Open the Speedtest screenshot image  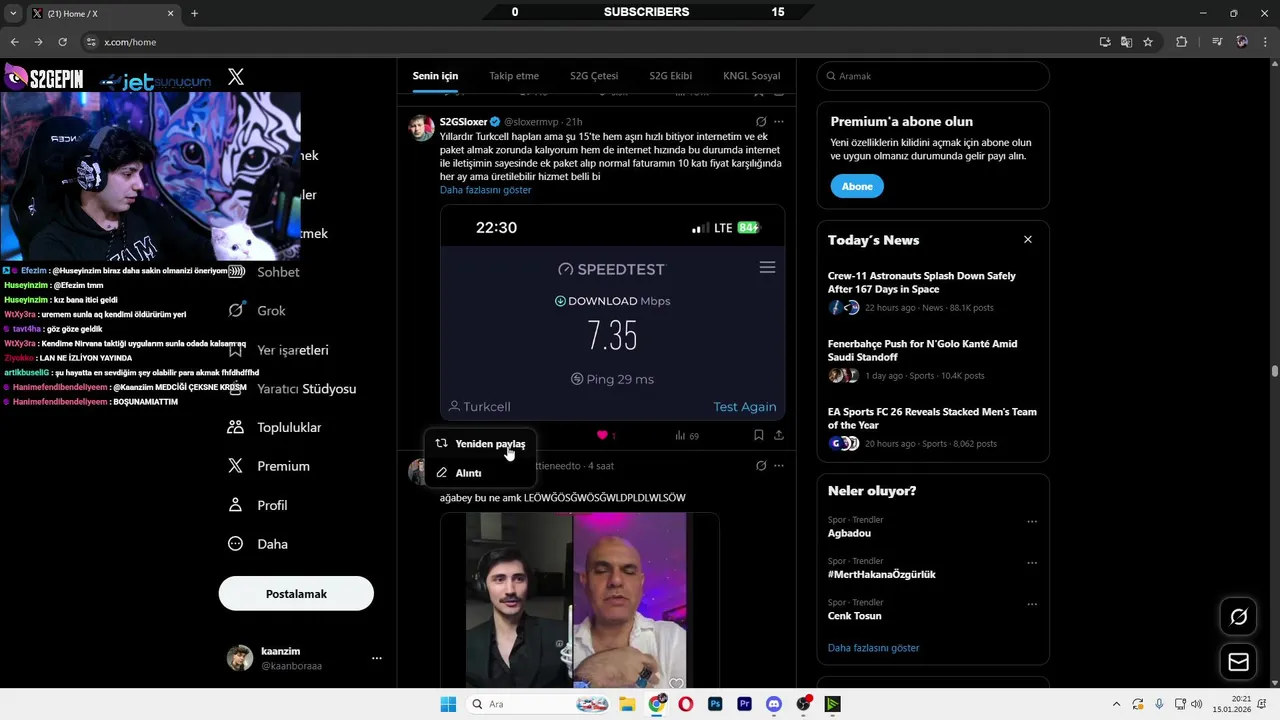(612, 312)
